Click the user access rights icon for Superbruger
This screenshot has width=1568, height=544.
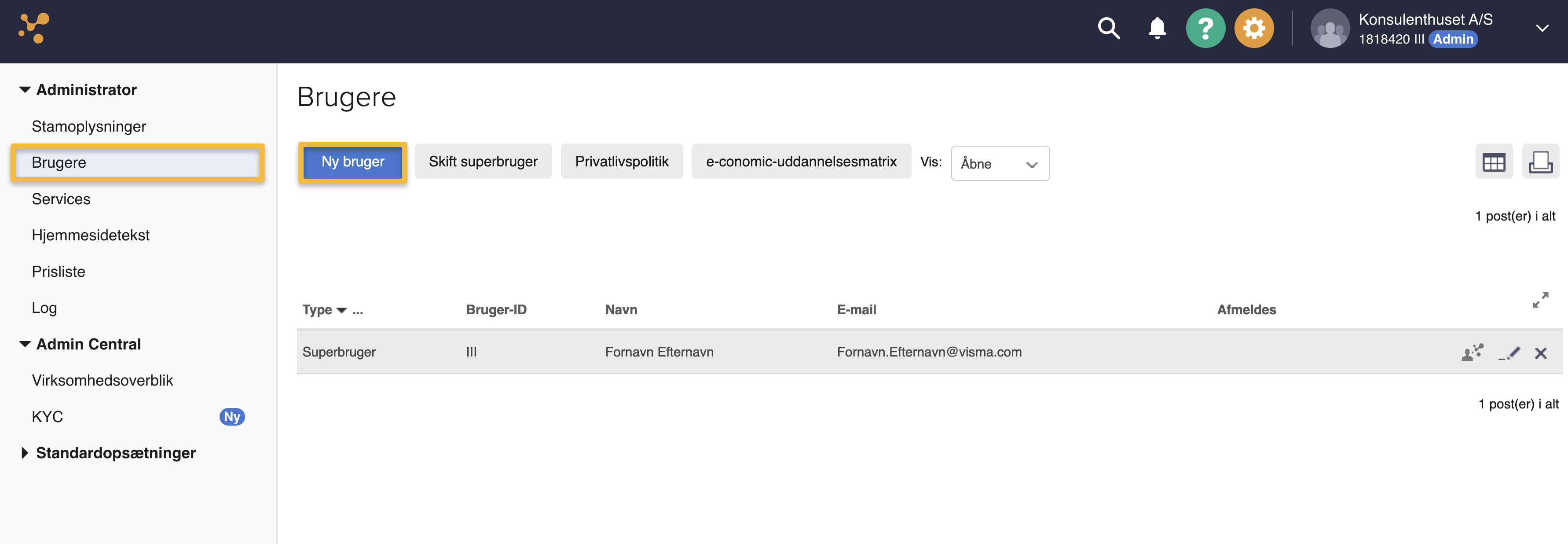[1472, 353]
